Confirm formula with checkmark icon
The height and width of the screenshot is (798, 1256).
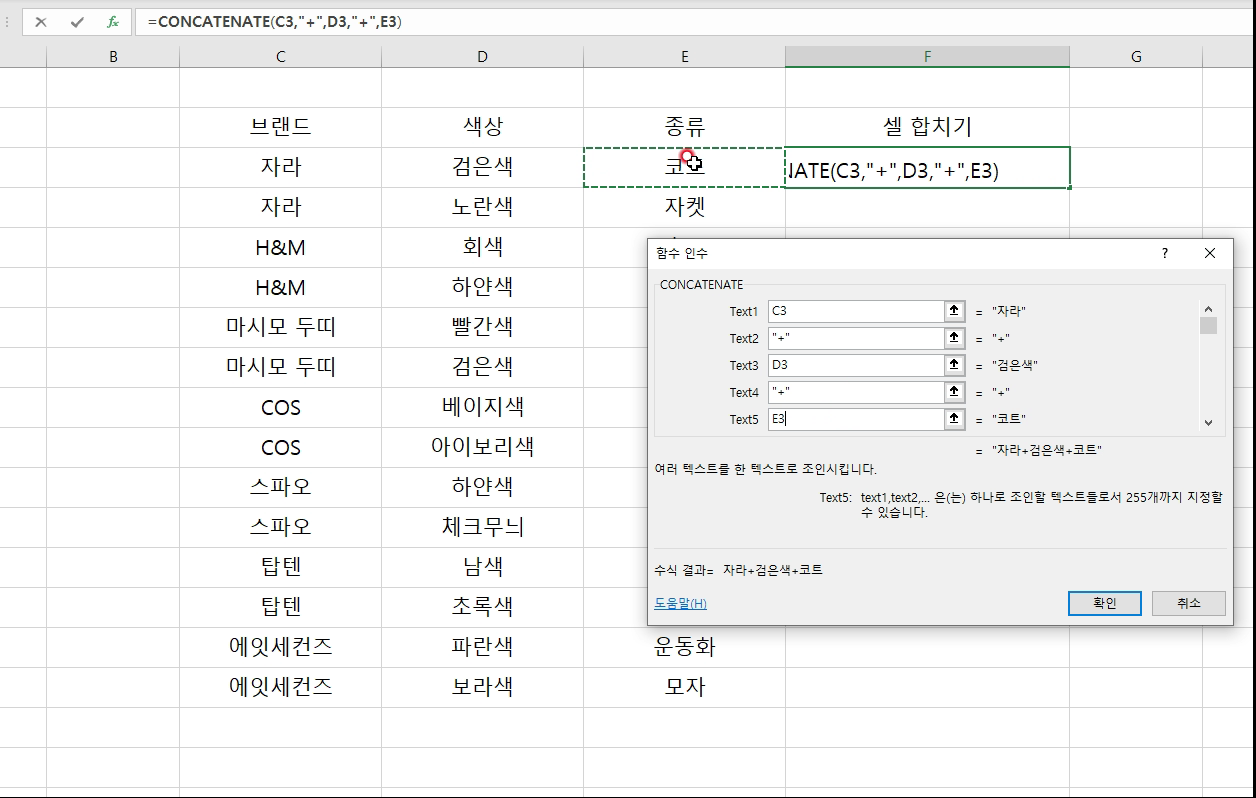[x=77, y=21]
